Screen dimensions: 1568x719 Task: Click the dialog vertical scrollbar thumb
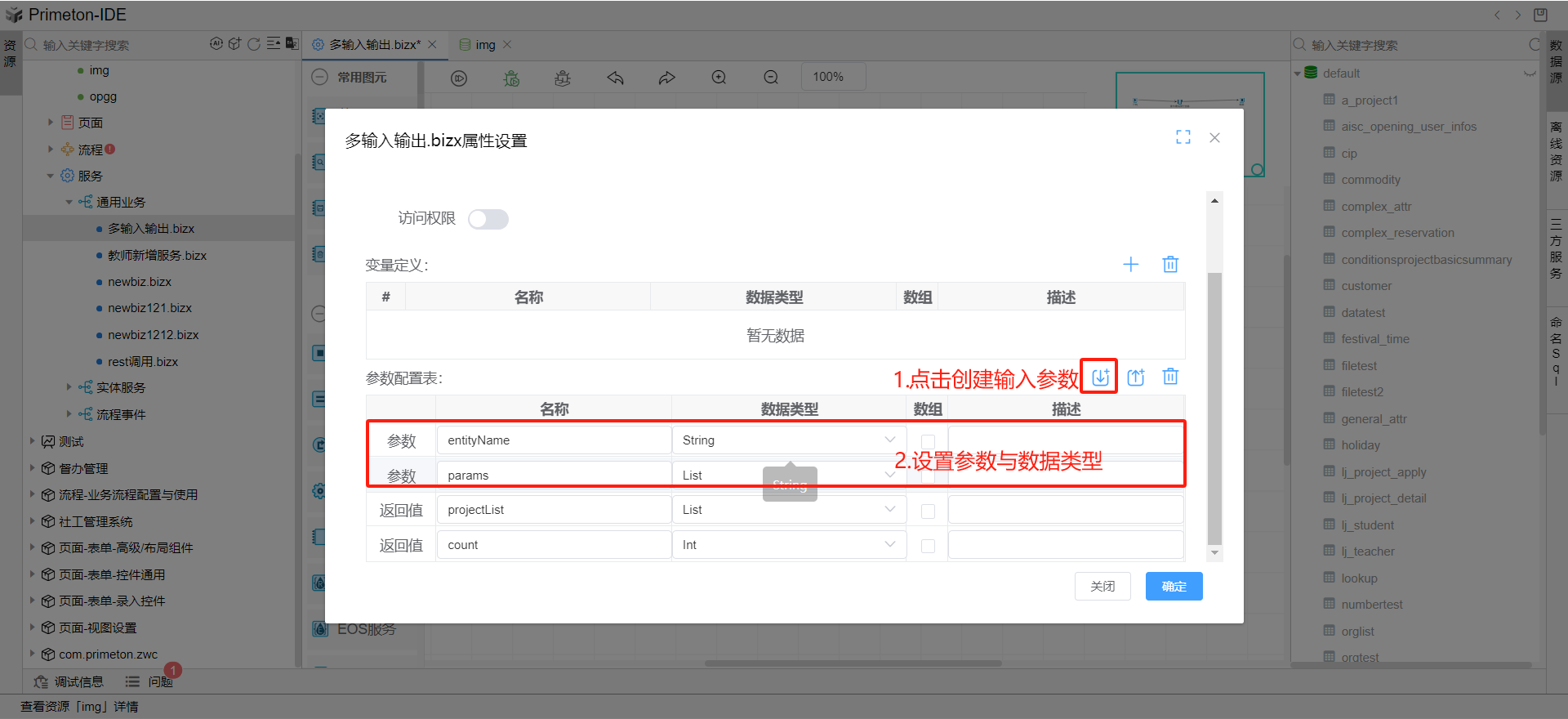tap(1214, 409)
